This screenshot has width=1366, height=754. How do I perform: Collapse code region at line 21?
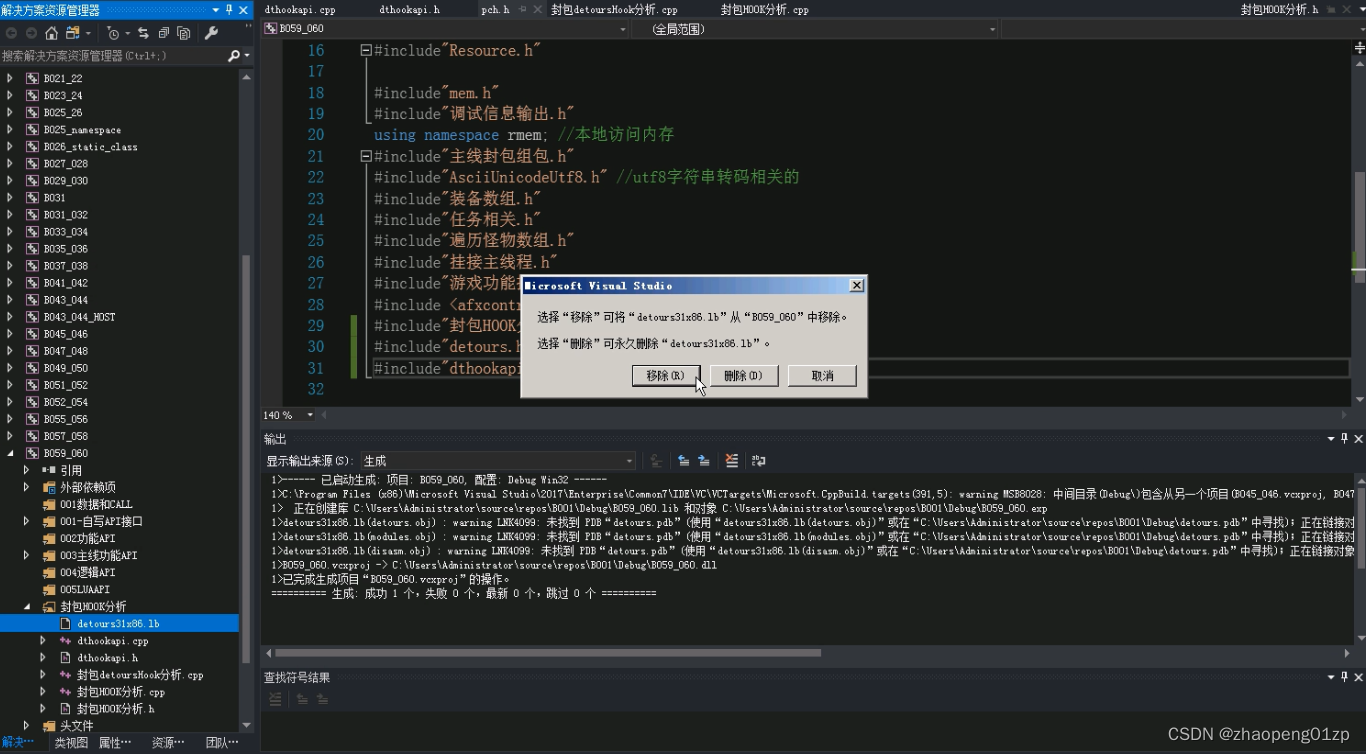pyautogui.click(x=366, y=156)
